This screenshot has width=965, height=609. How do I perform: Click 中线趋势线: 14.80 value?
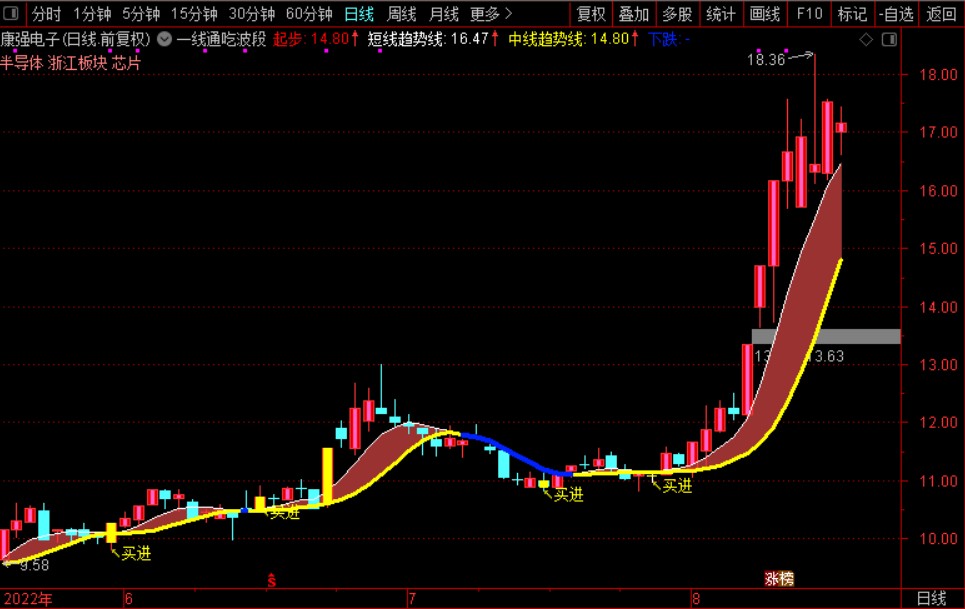pyautogui.click(x=574, y=39)
